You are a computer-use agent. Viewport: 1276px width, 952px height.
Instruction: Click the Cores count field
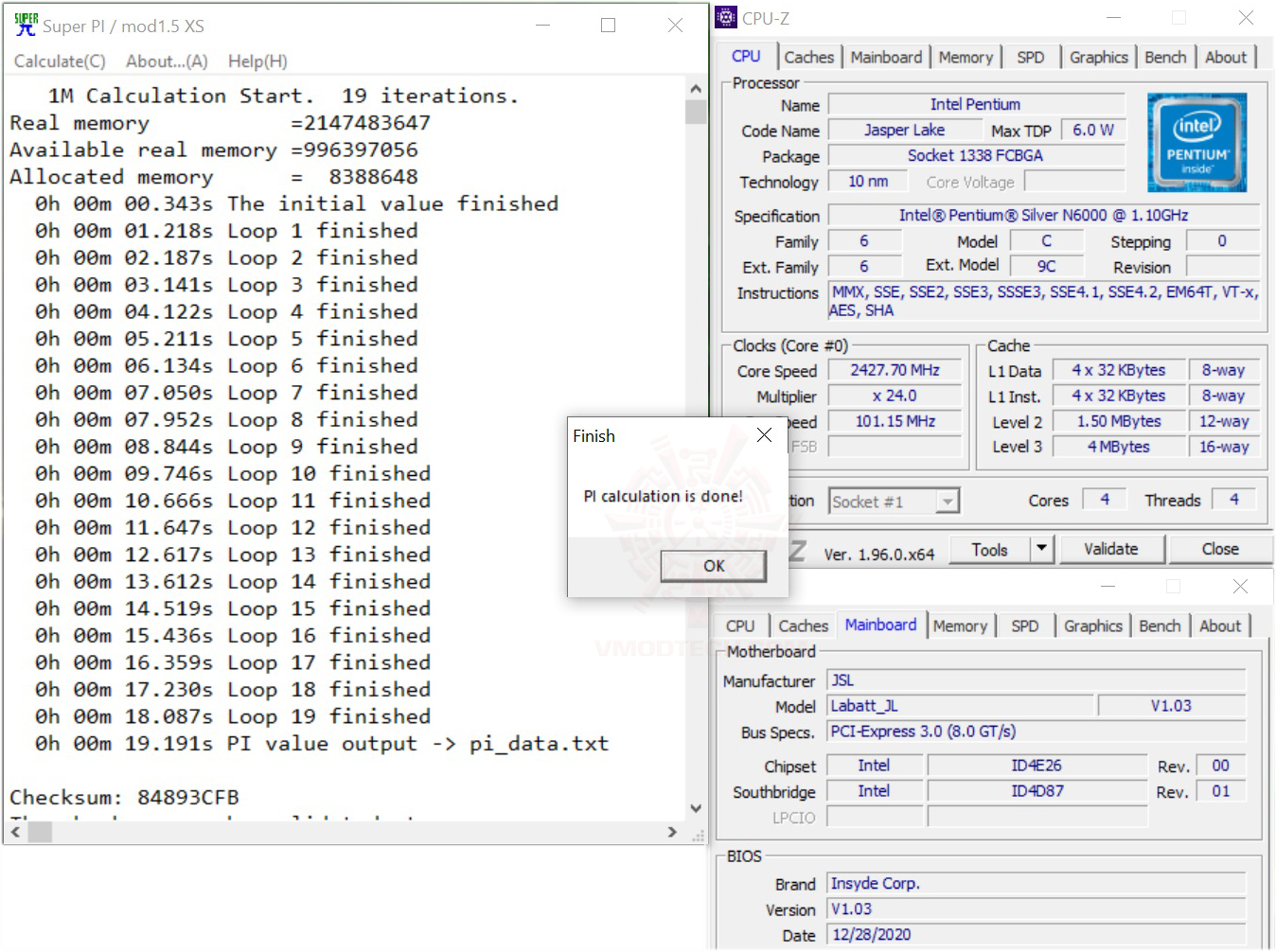click(x=1104, y=500)
